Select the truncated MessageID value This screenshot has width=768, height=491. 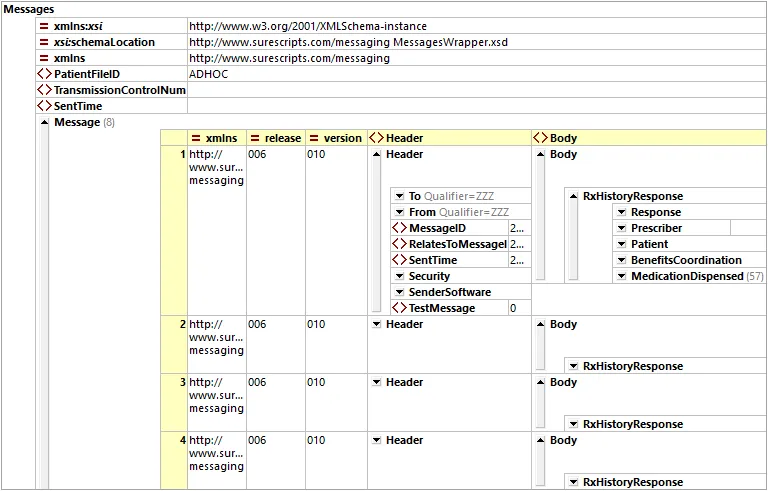517,228
